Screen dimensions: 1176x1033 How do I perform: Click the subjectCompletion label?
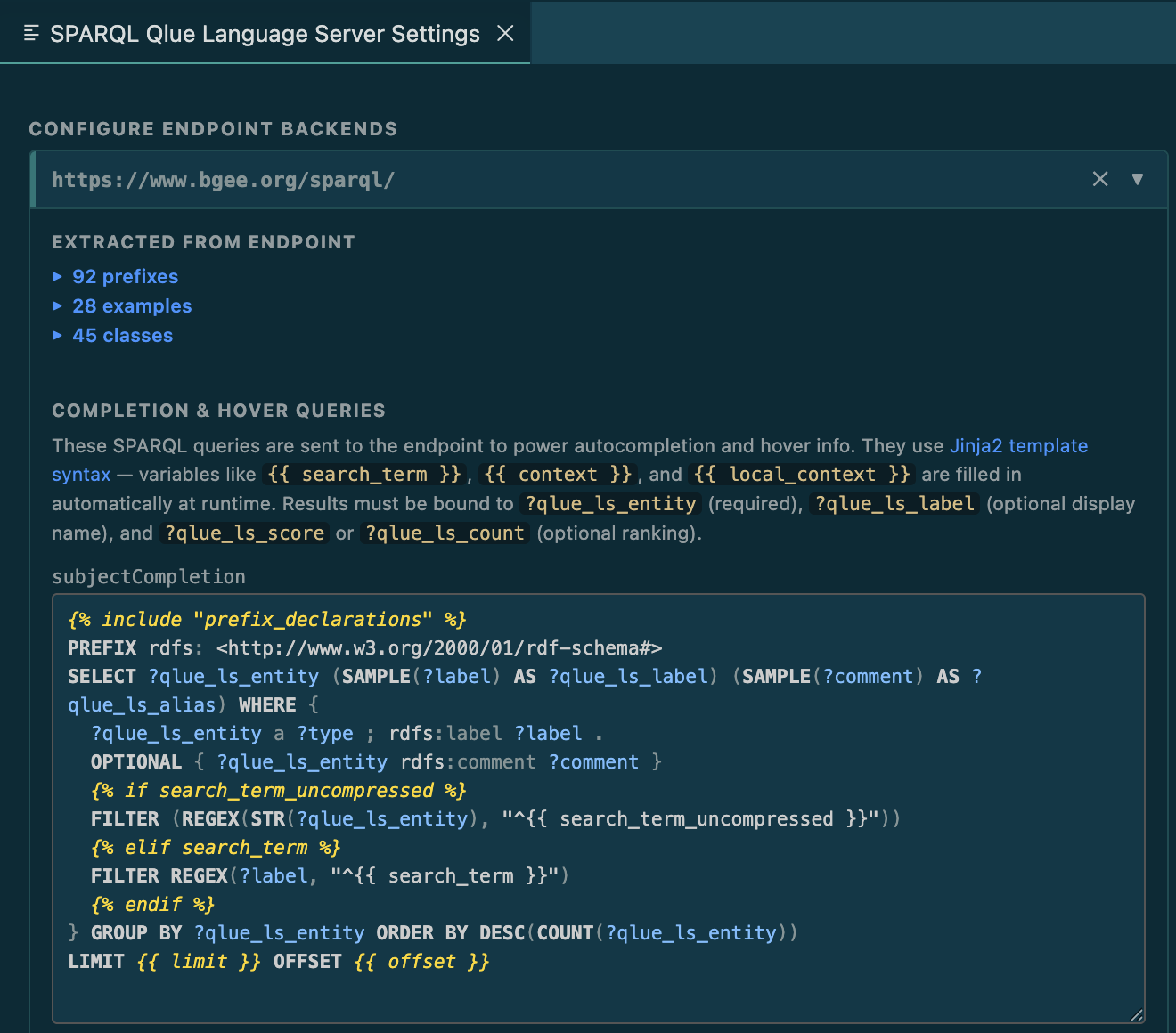click(x=149, y=577)
